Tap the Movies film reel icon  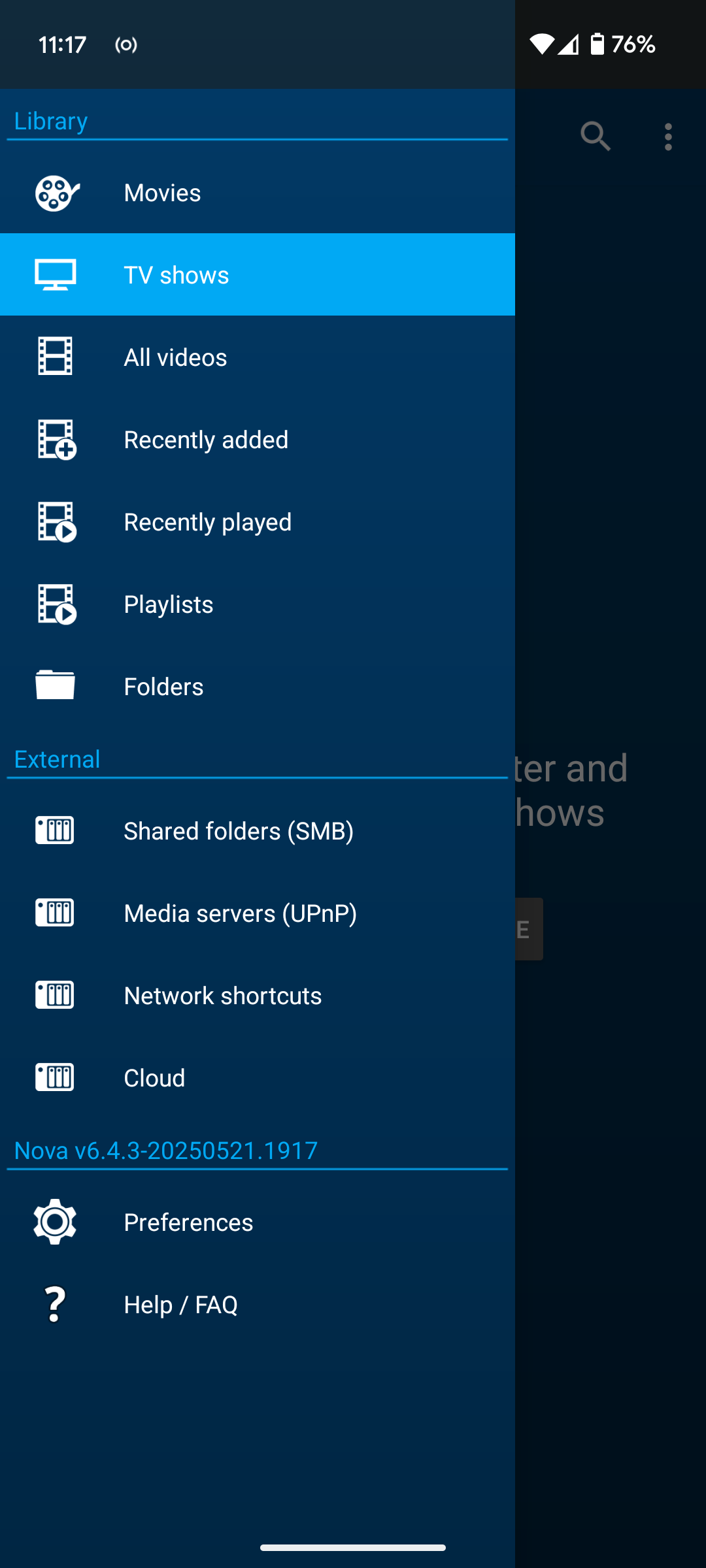point(57,193)
